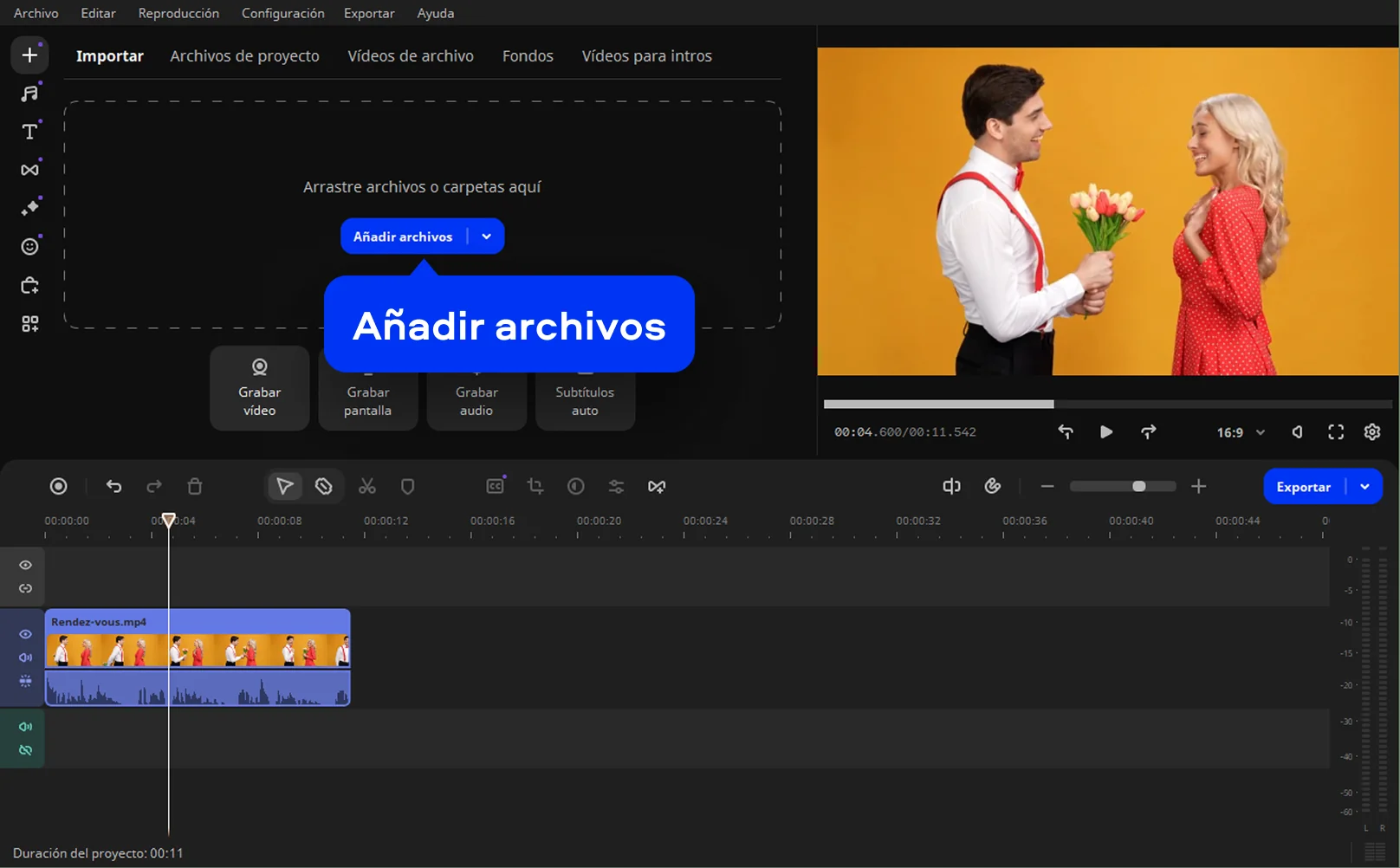Mute the green audio track

[25, 727]
